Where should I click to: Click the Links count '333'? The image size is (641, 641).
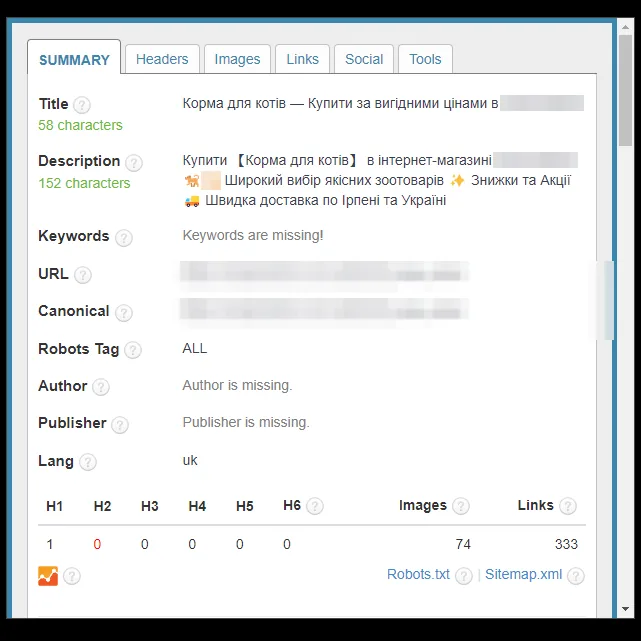coord(566,545)
